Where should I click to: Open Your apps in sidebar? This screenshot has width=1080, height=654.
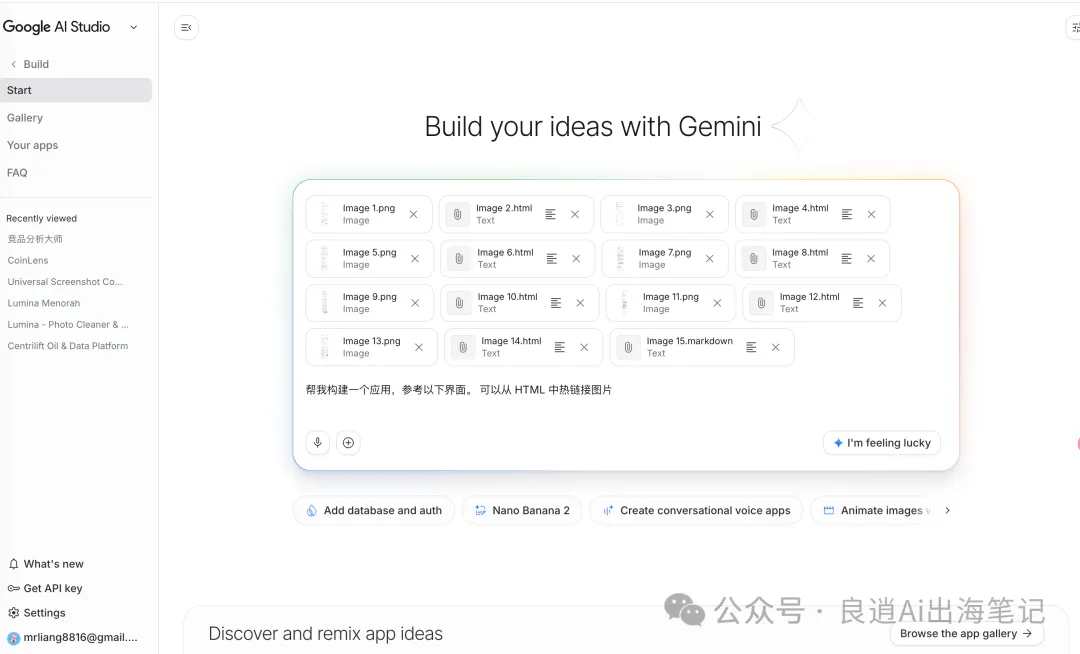click(33, 145)
